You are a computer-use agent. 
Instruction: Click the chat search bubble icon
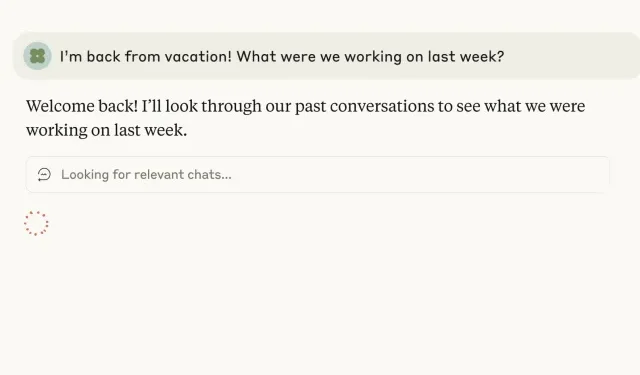pos(44,175)
